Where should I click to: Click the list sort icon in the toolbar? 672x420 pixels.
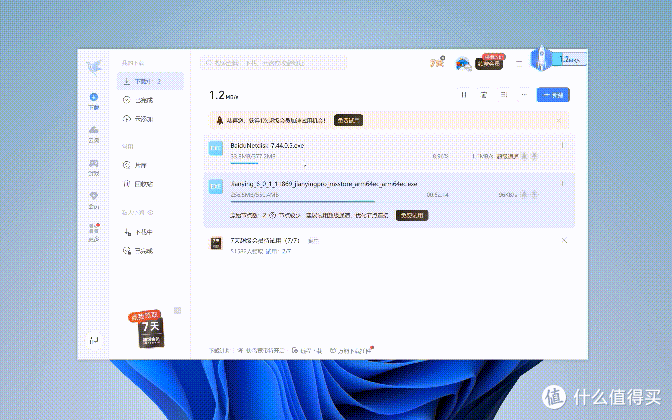point(504,95)
